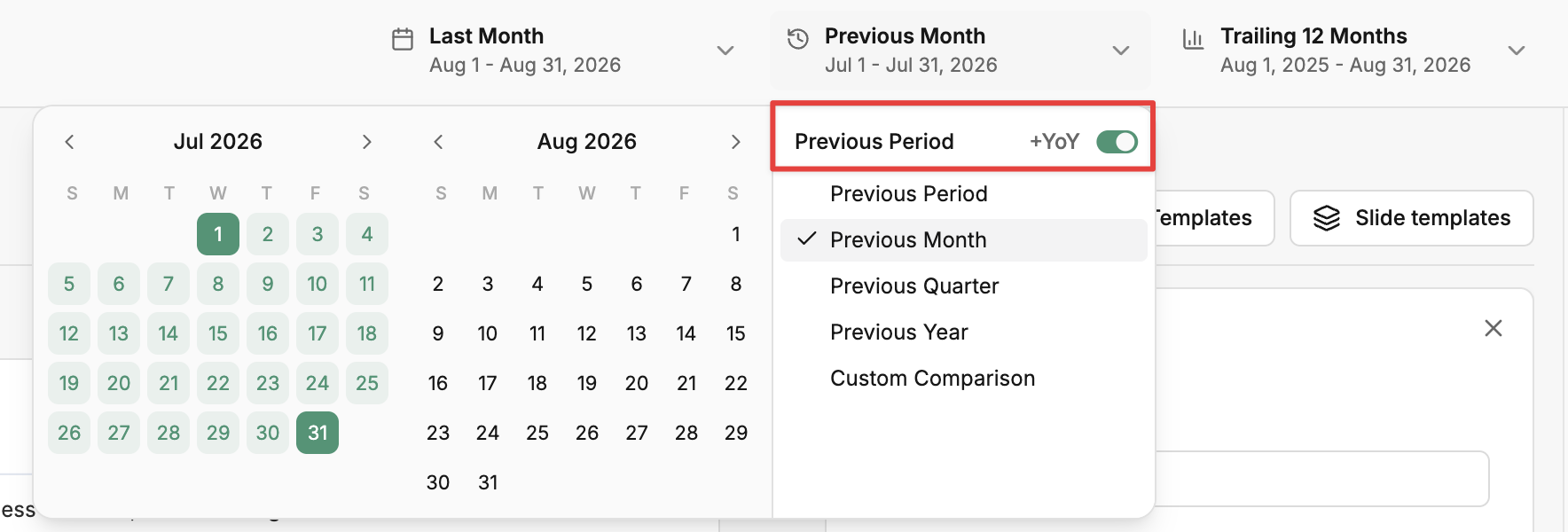Click next arrow beside Jul 2026
Screen dimensions: 1568x532
tap(366, 142)
